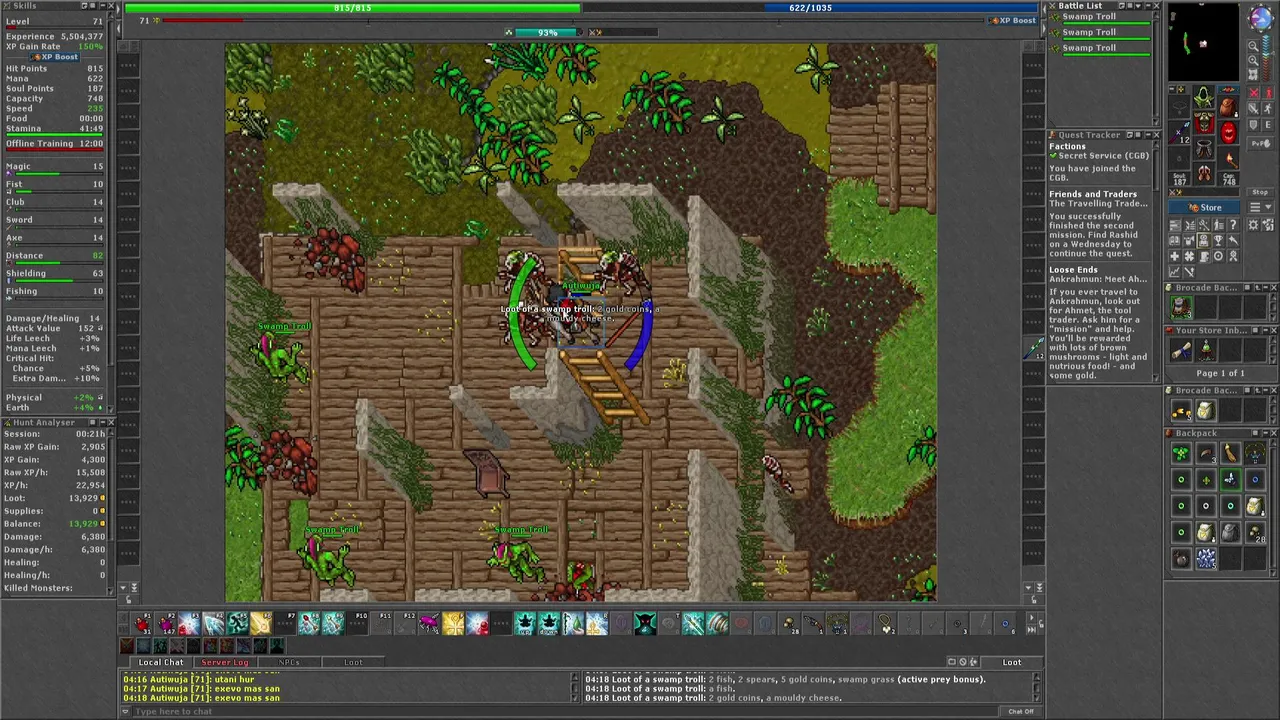1280x720 pixels.
Task: Switch to the left Loot chat tab
Action: 353,662
